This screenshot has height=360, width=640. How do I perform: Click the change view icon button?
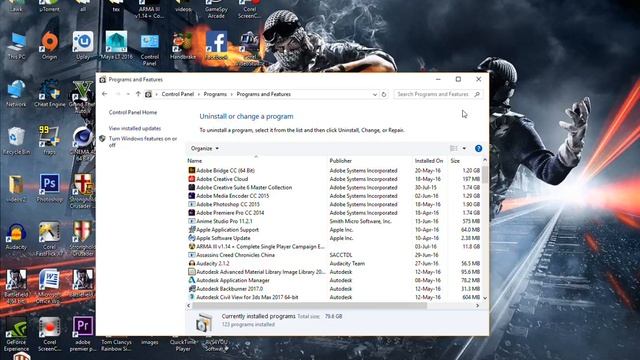[x=453, y=149]
